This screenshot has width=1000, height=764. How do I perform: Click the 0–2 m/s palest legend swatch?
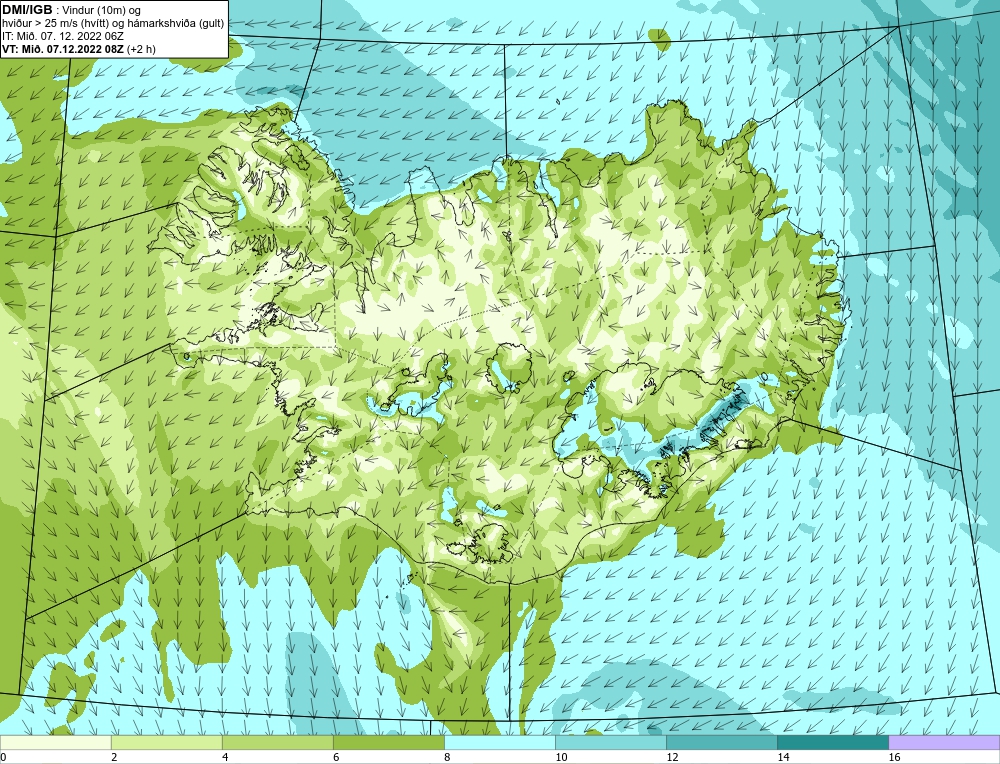click(55, 742)
